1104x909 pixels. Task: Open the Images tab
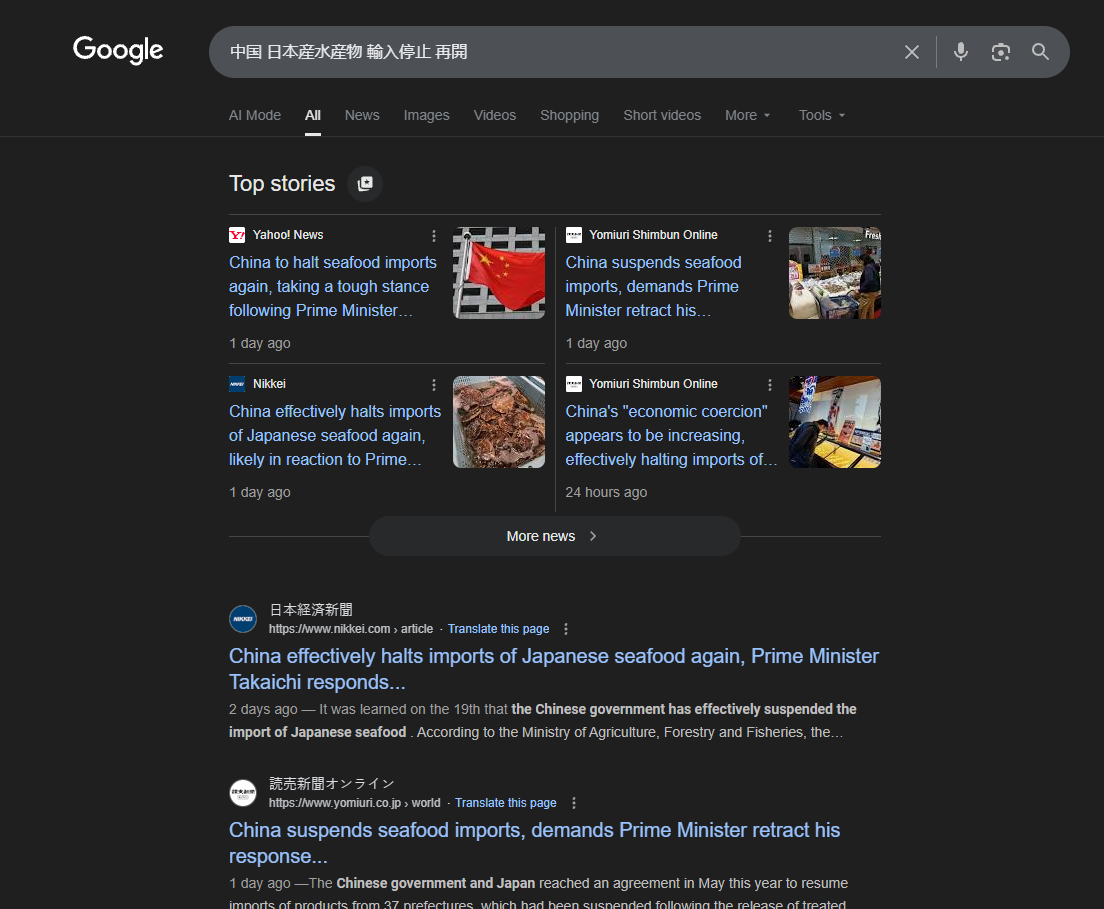[x=426, y=115]
